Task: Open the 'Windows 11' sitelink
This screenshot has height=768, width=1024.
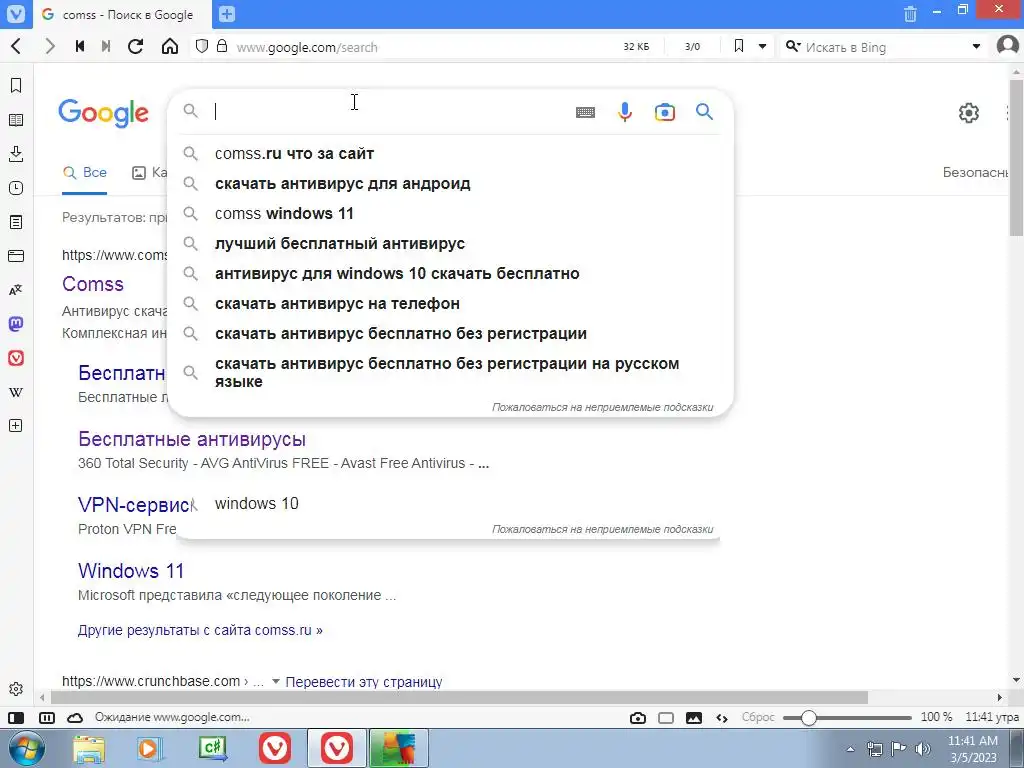Action: (x=131, y=571)
